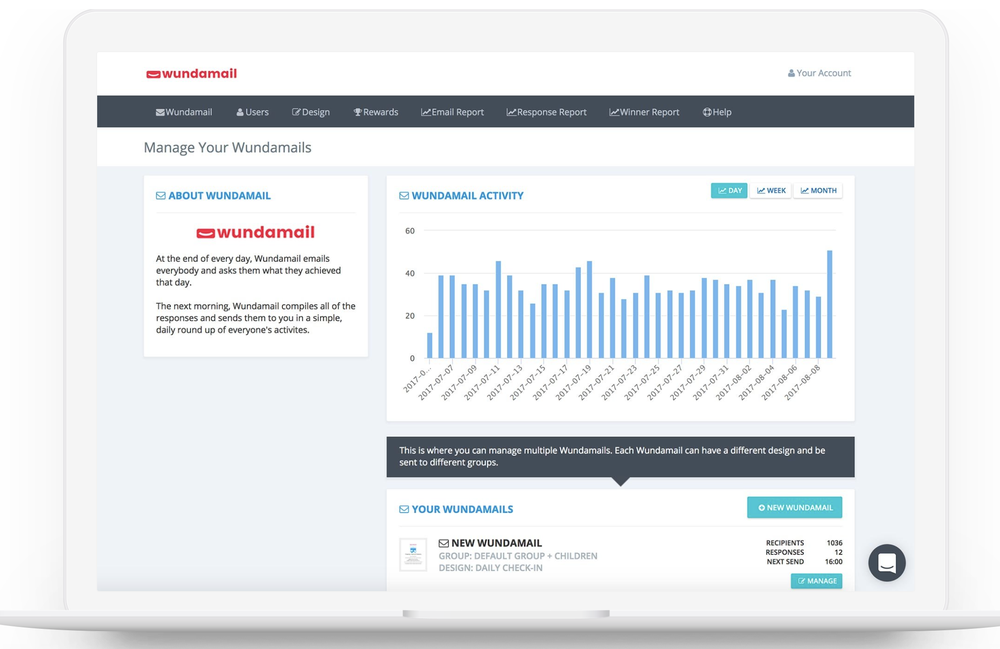1000x649 pixels.
Task: Open Help in navigation bar
Action: tap(717, 112)
